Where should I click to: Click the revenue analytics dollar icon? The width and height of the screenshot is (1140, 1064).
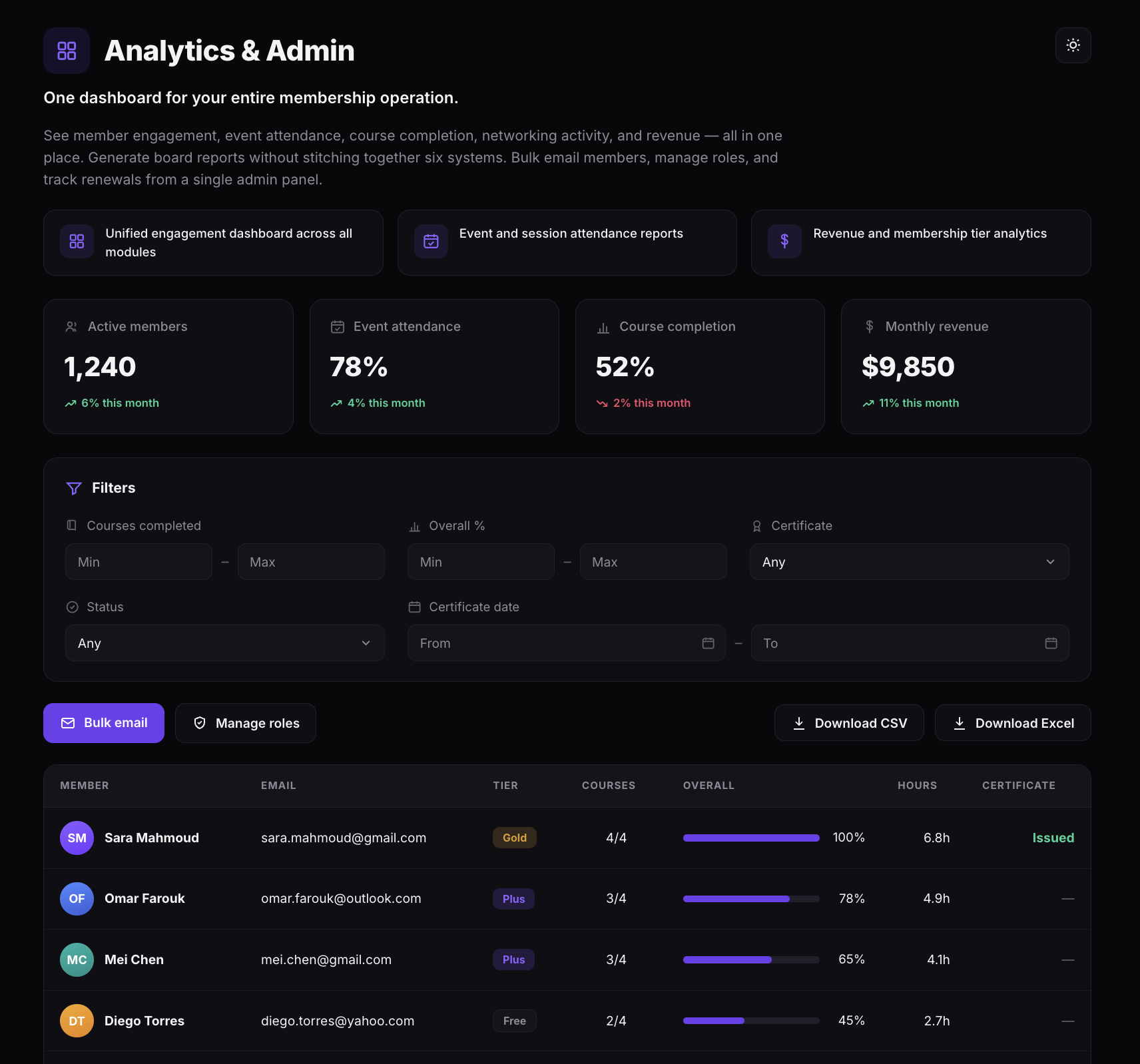pyautogui.click(x=784, y=242)
